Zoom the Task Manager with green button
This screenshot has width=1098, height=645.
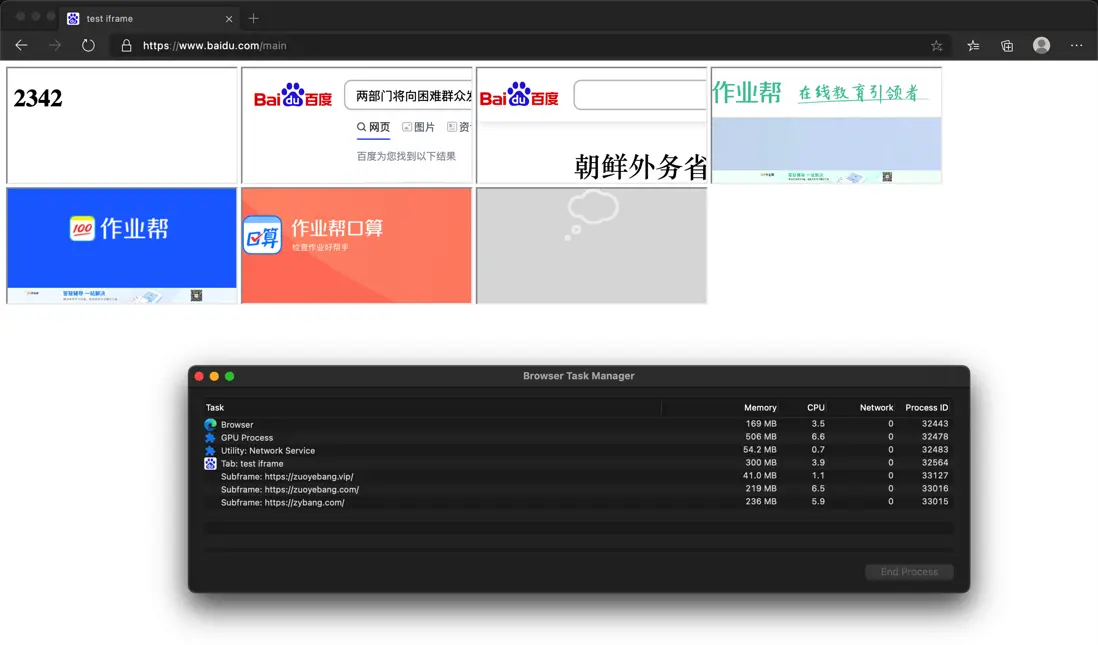pyautogui.click(x=230, y=376)
